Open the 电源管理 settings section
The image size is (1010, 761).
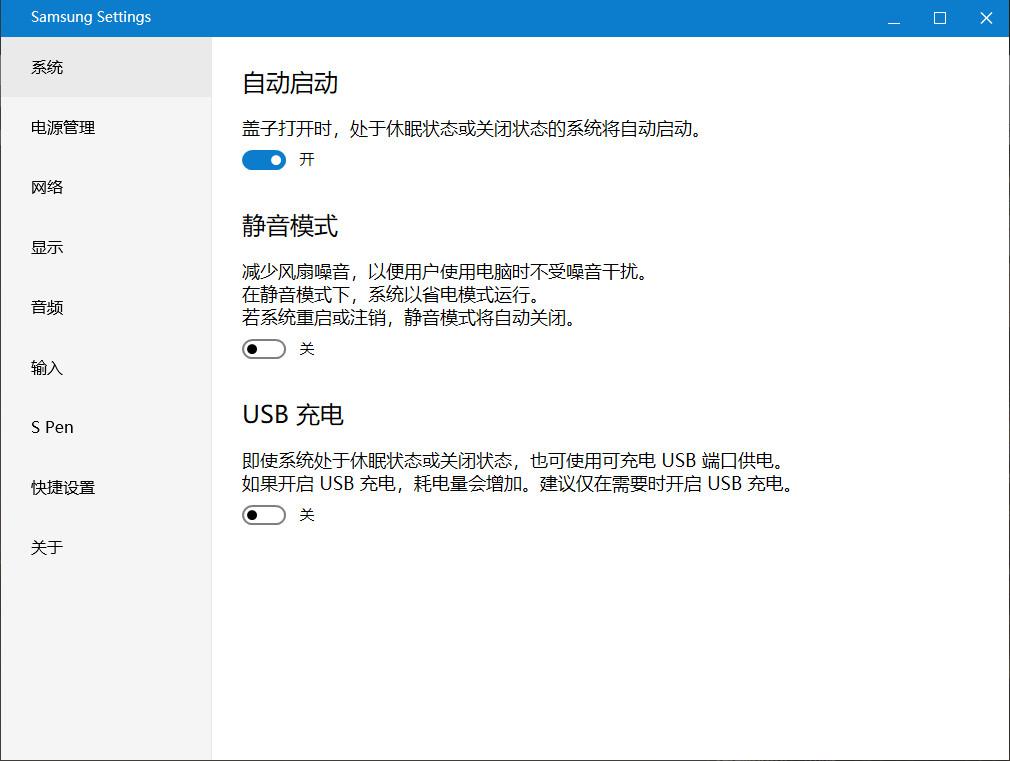tap(62, 127)
